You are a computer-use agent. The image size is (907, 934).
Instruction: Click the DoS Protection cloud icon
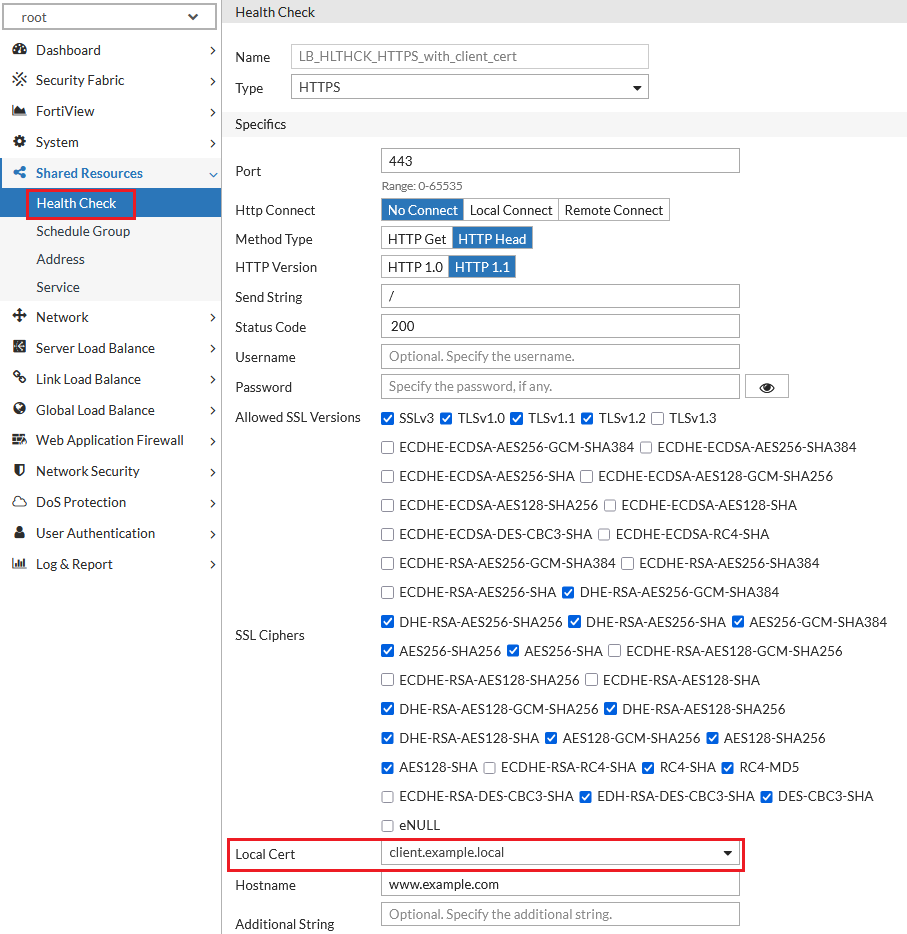[20, 502]
